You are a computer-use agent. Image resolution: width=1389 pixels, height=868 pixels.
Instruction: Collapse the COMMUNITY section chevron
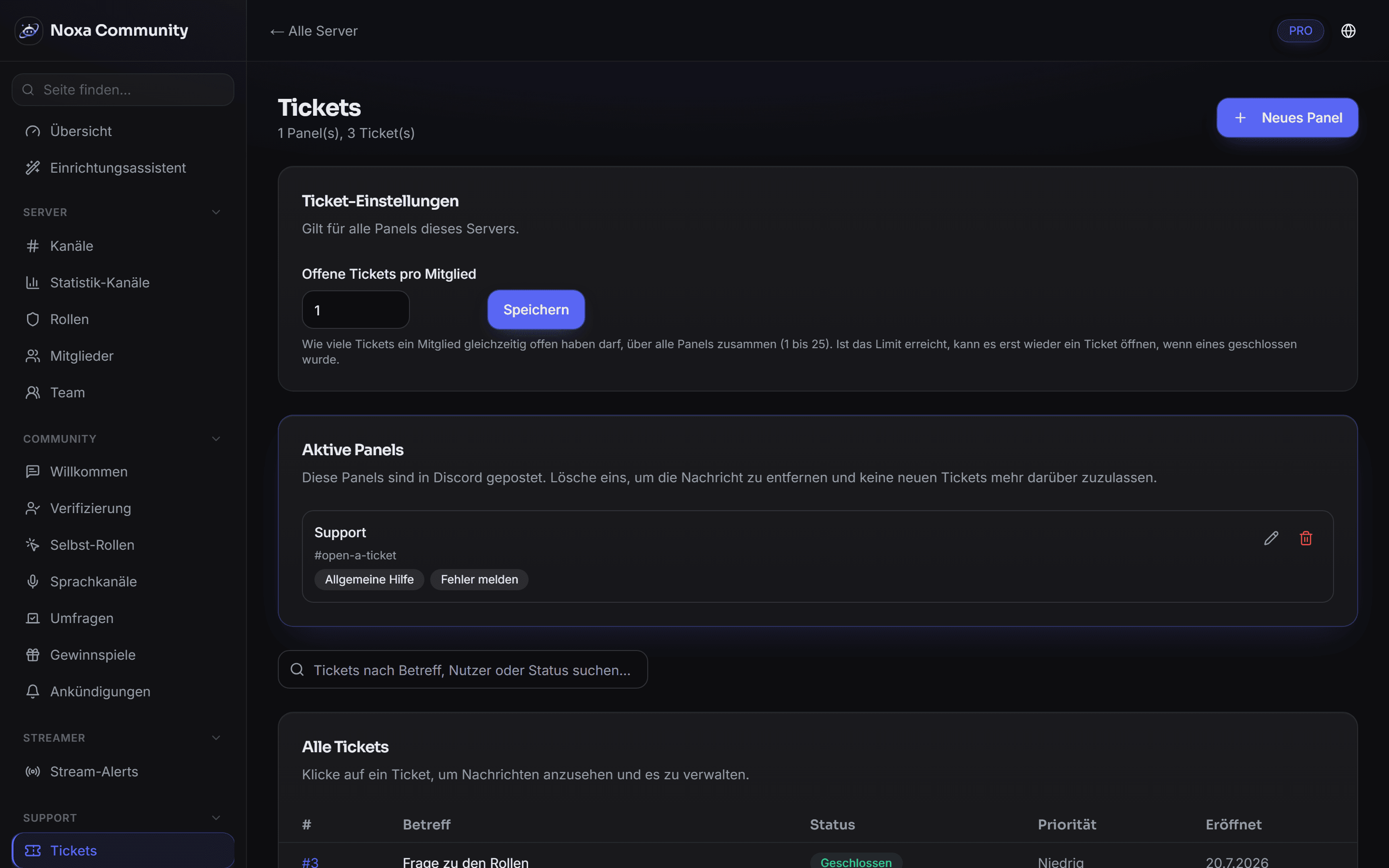coord(216,439)
